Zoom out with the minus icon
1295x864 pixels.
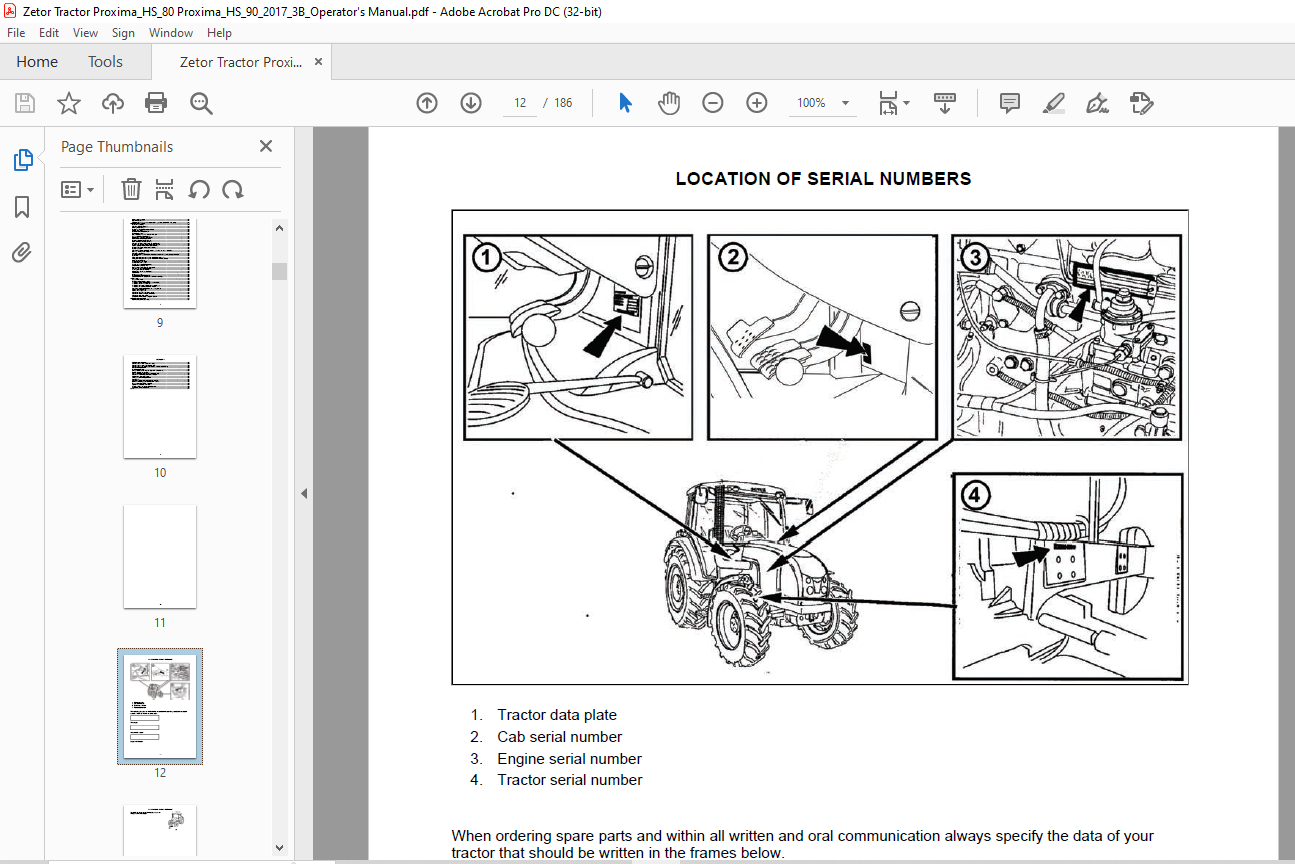pos(713,103)
